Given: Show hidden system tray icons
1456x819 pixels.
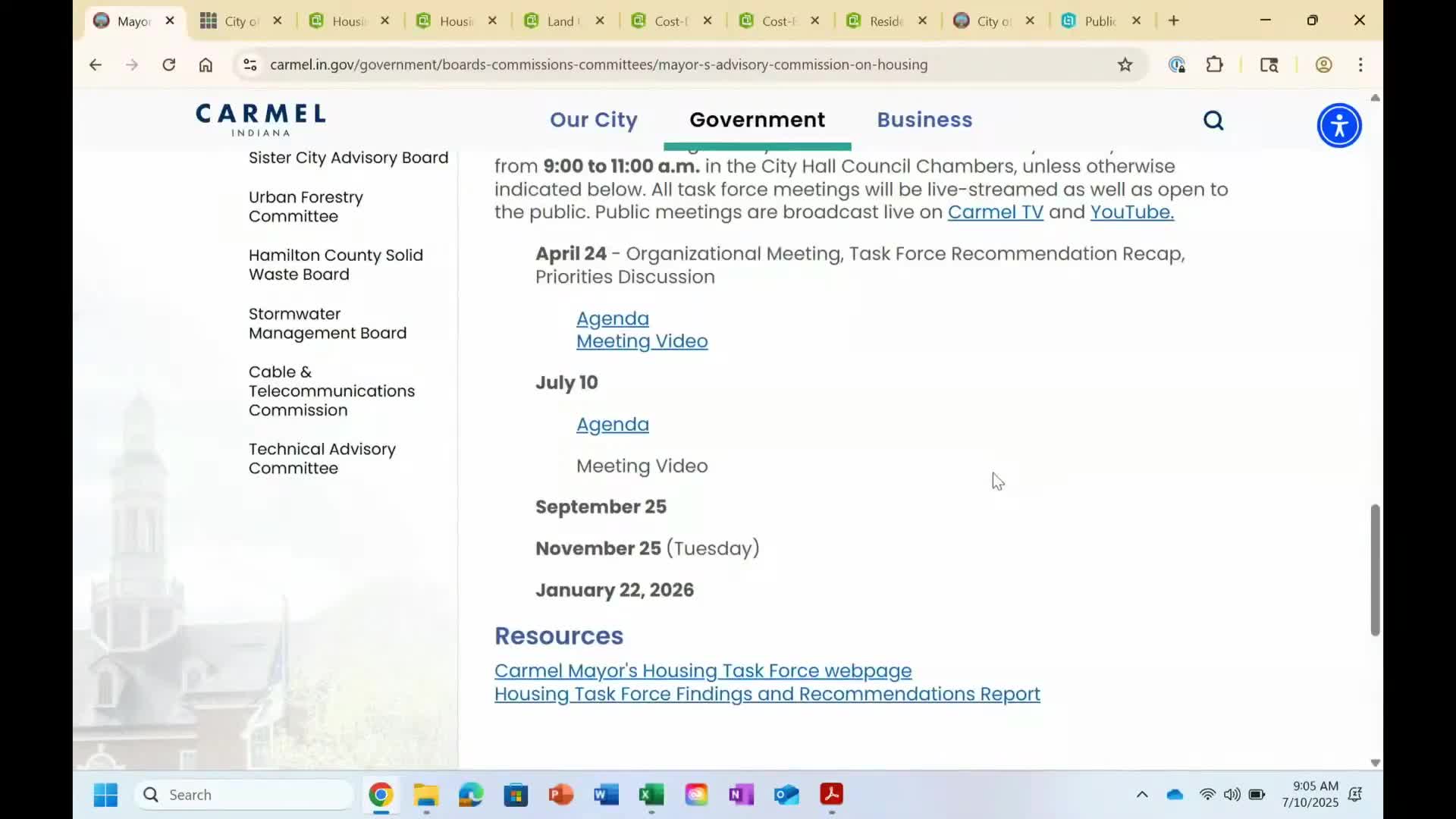Looking at the screenshot, I should [1141, 795].
